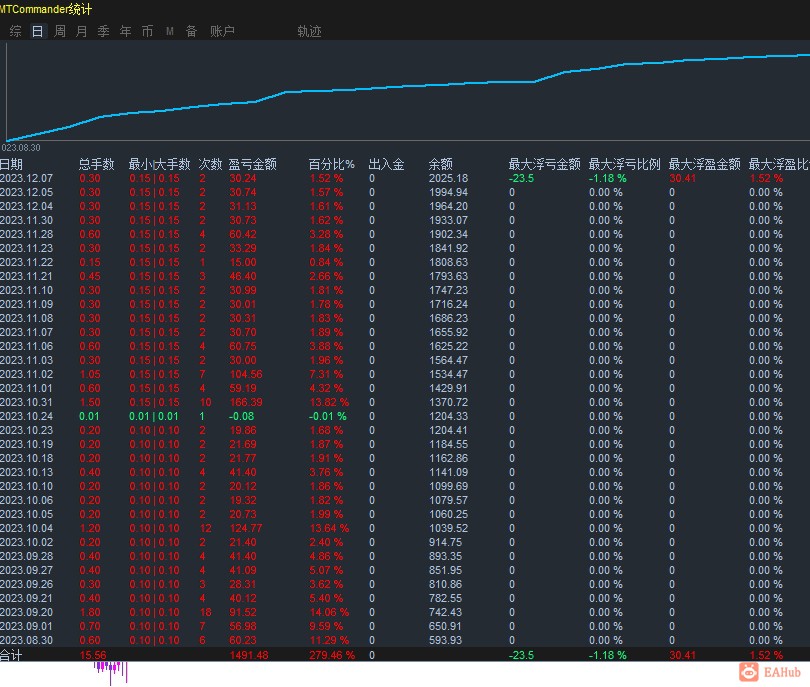This screenshot has width=810, height=687.
Task: Open the 备 notes tab
Action: [192, 32]
